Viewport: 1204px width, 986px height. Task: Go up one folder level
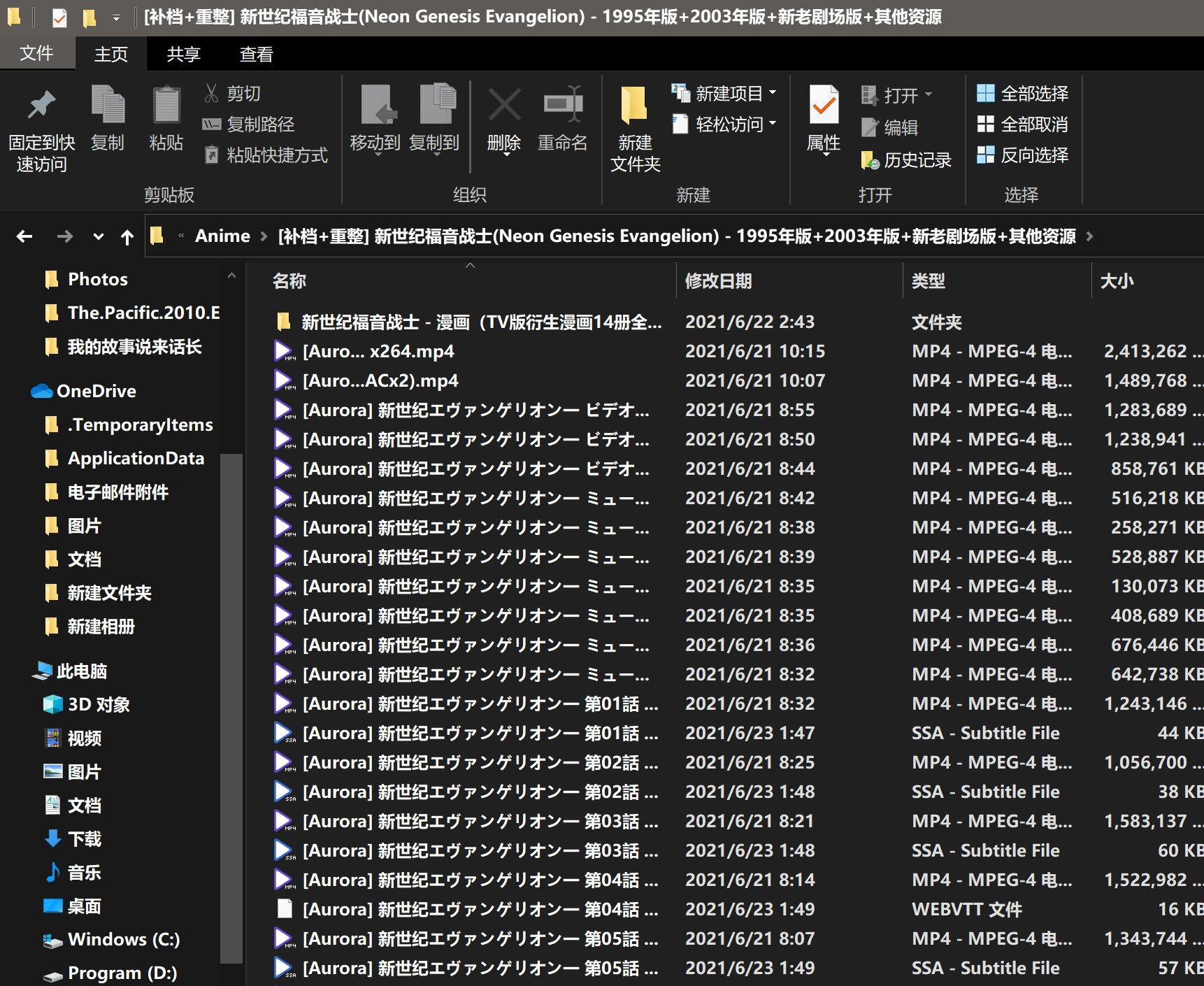click(127, 237)
